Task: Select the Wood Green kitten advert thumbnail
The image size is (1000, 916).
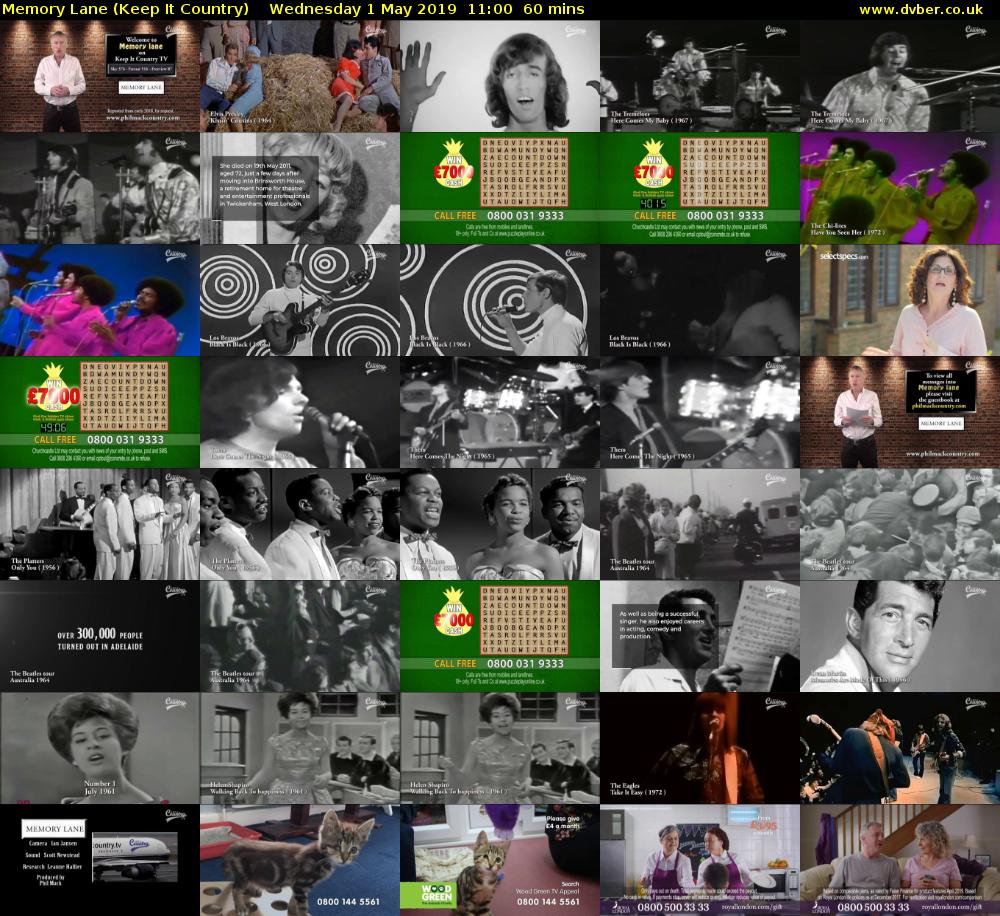Action: 500,860
